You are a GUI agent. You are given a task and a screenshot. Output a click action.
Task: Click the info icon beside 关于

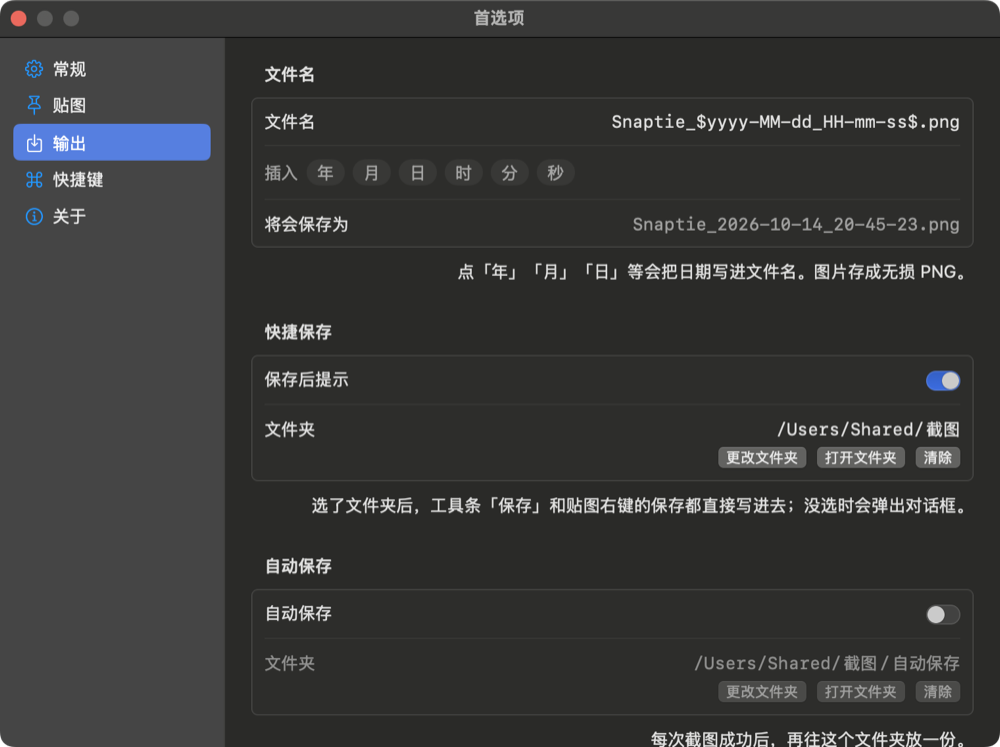pyautogui.click(x=34, y=217)
